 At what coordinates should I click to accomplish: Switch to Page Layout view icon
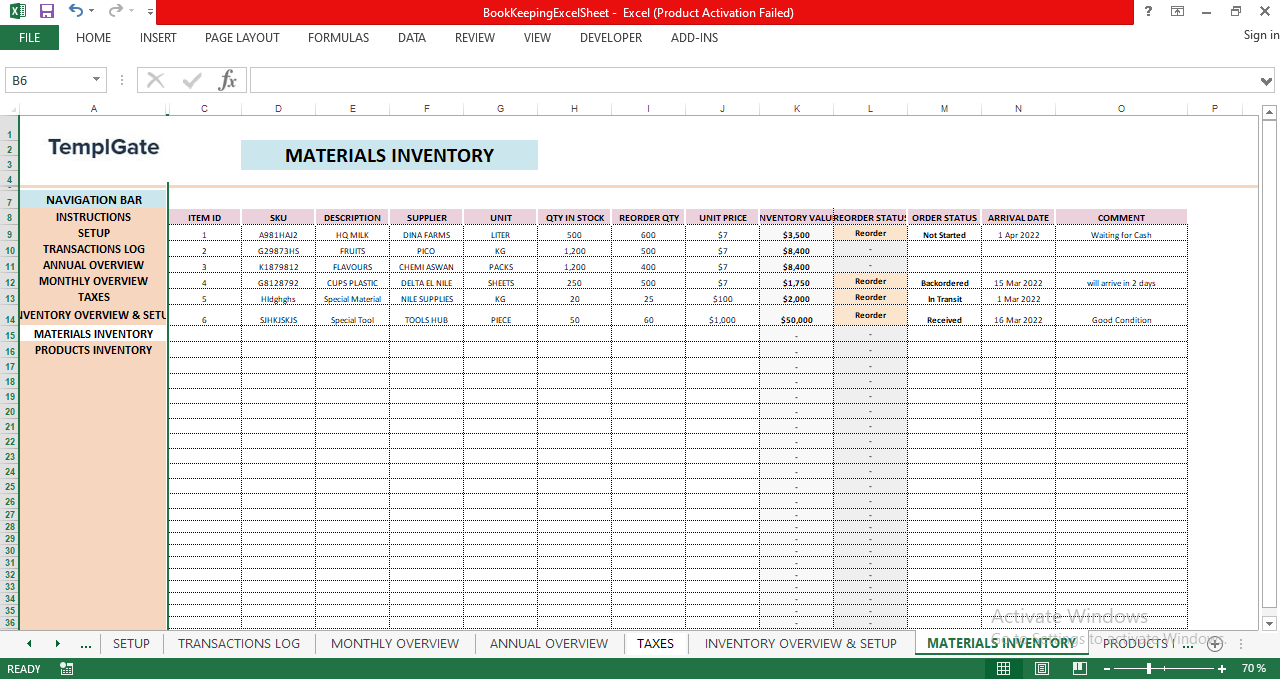pyautogui.click(x=1043, y=668)
